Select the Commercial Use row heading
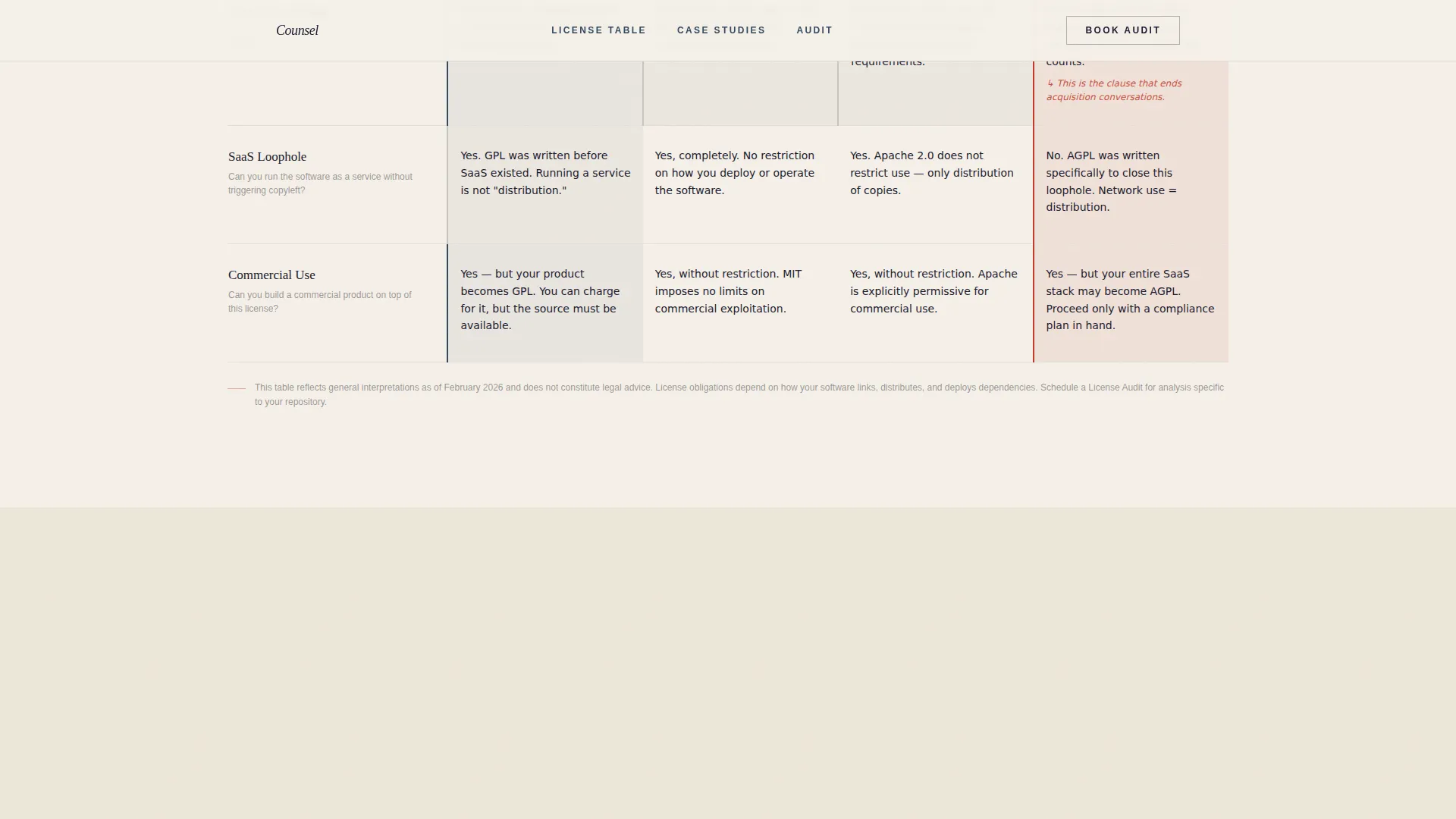 coord(271,275)
